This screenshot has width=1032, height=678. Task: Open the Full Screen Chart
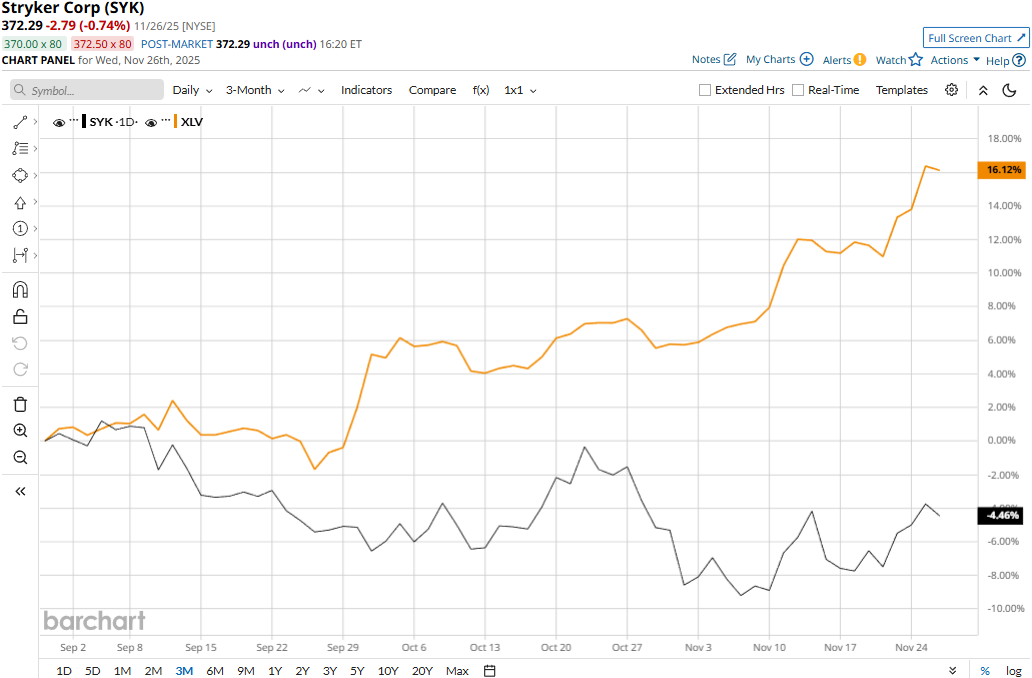click(976, 38)
